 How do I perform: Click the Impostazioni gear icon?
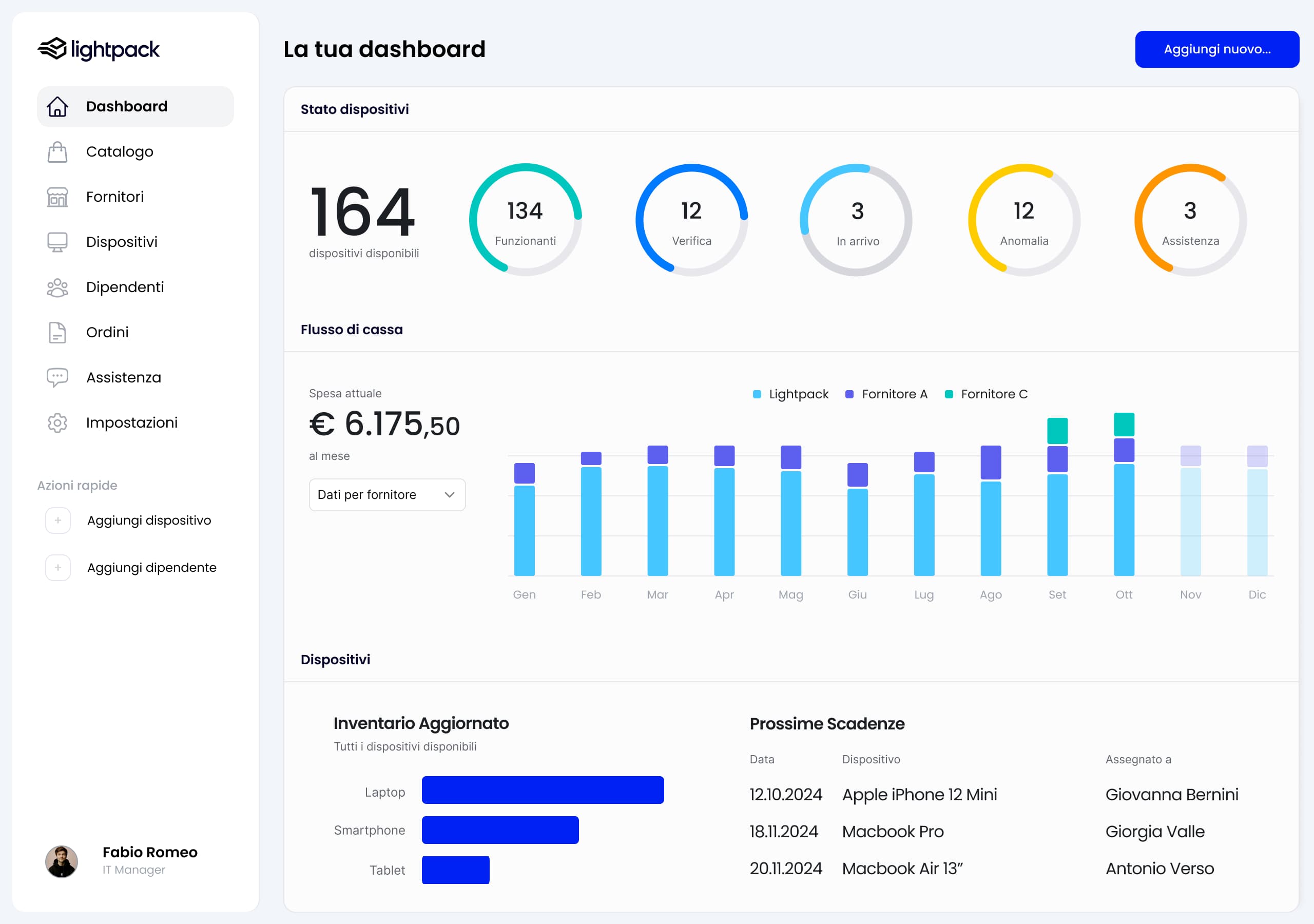point(57,423)
